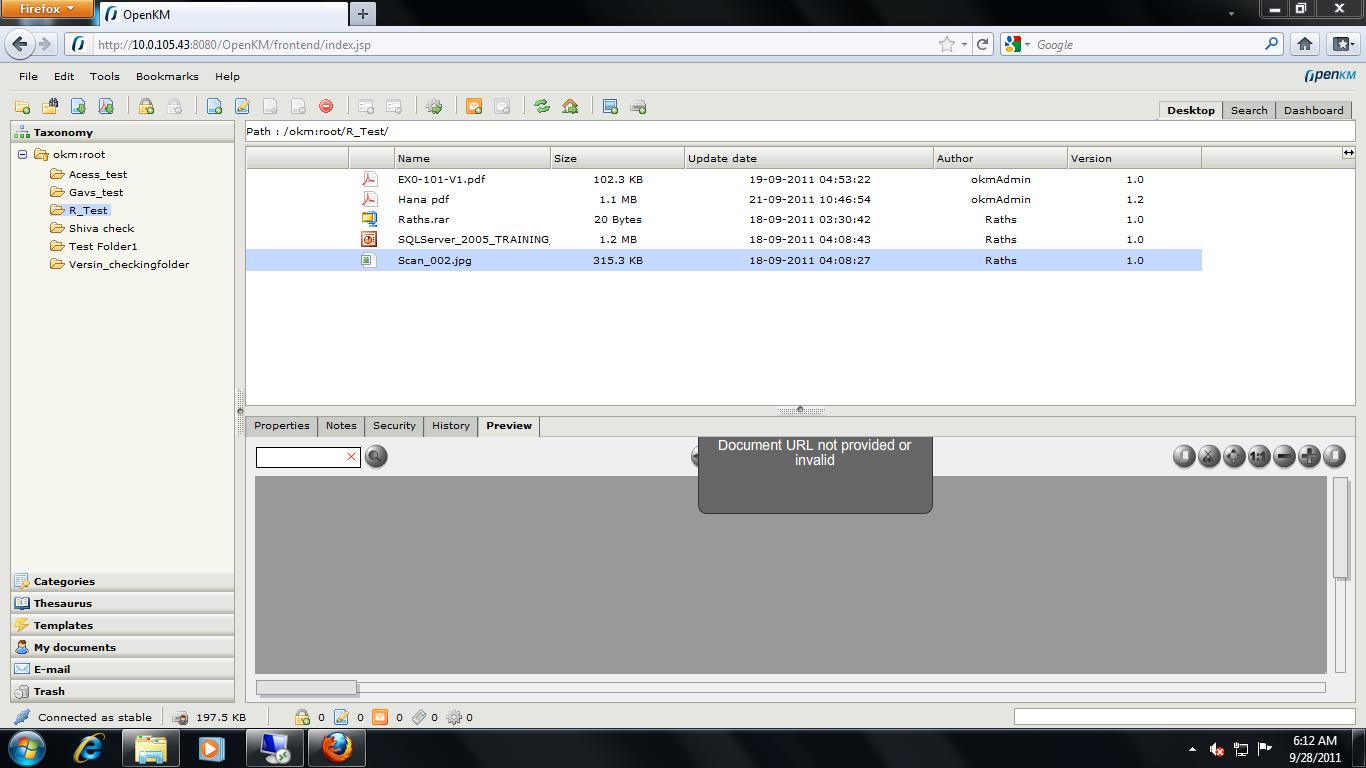The height and width of the screenshot is (768, 1366).
Task: Collapse the okm:root tree node
Action: coord(23,155)
